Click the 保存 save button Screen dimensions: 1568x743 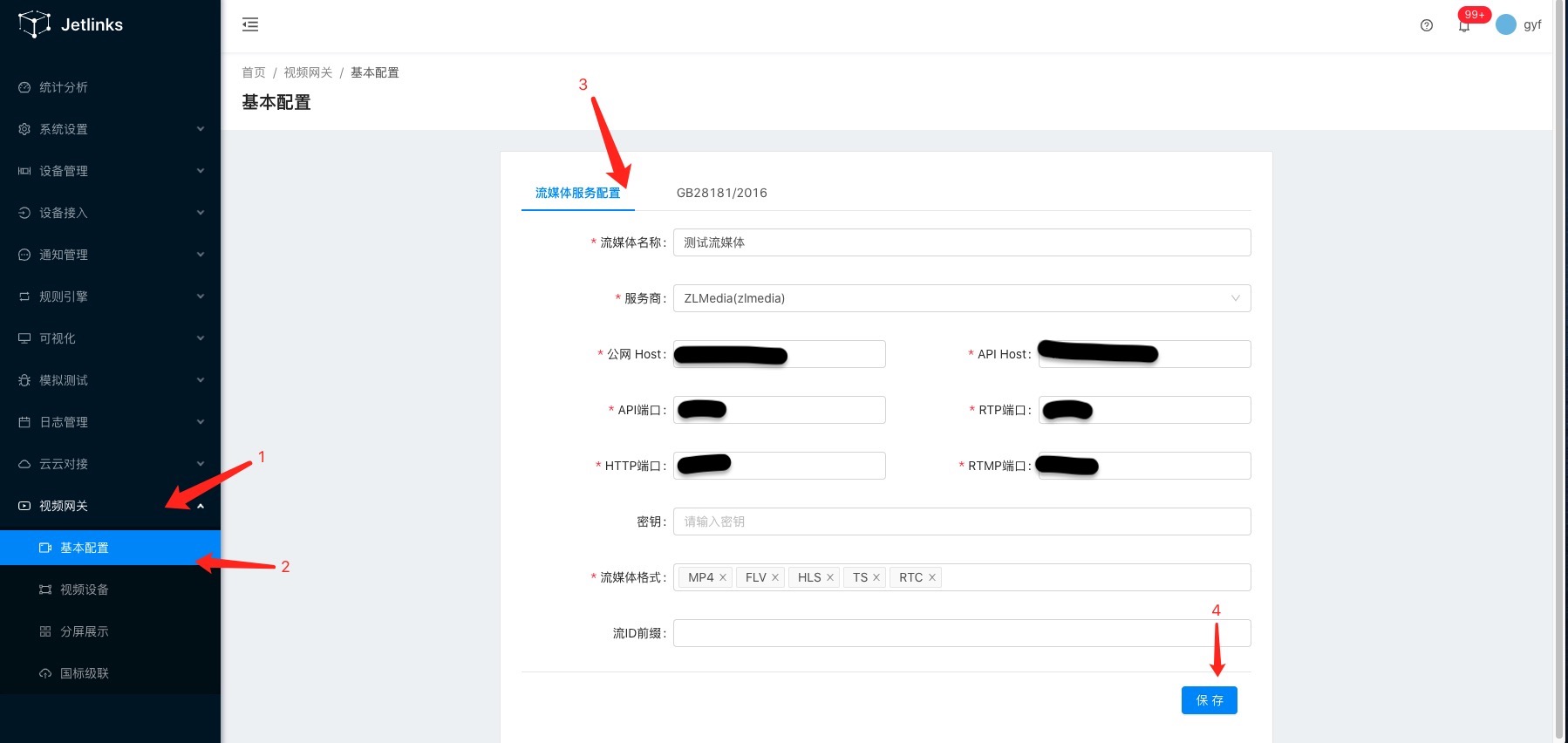tap(1209, 700)
